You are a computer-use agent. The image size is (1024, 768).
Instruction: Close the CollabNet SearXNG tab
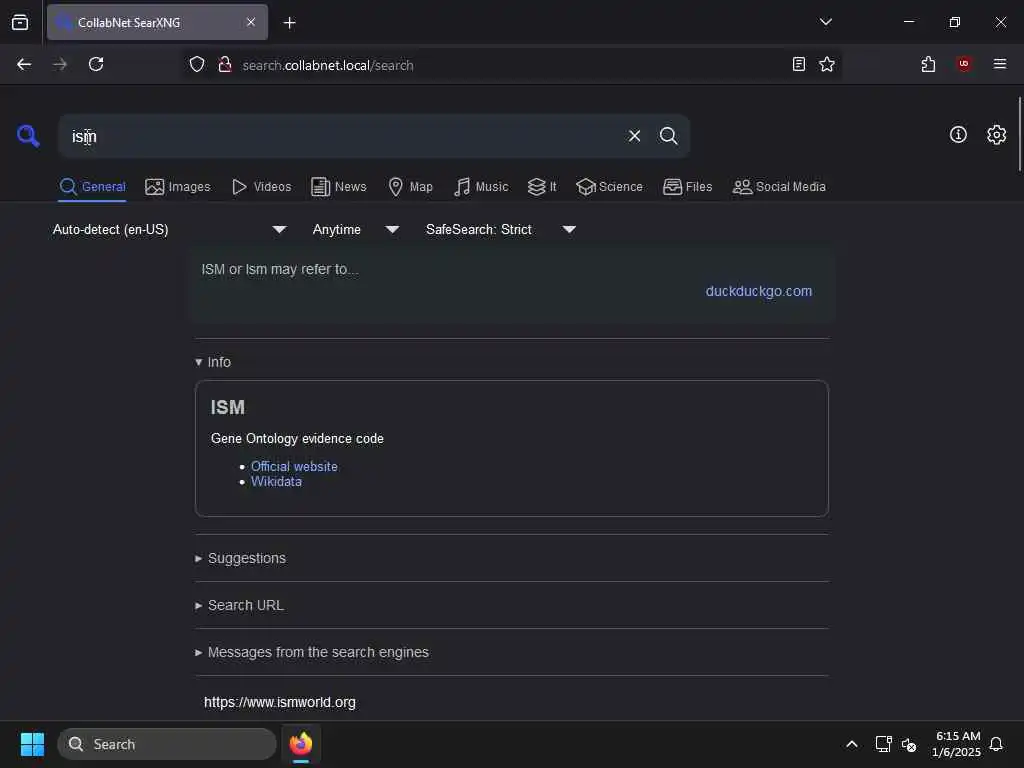click(x=251, y=22)
